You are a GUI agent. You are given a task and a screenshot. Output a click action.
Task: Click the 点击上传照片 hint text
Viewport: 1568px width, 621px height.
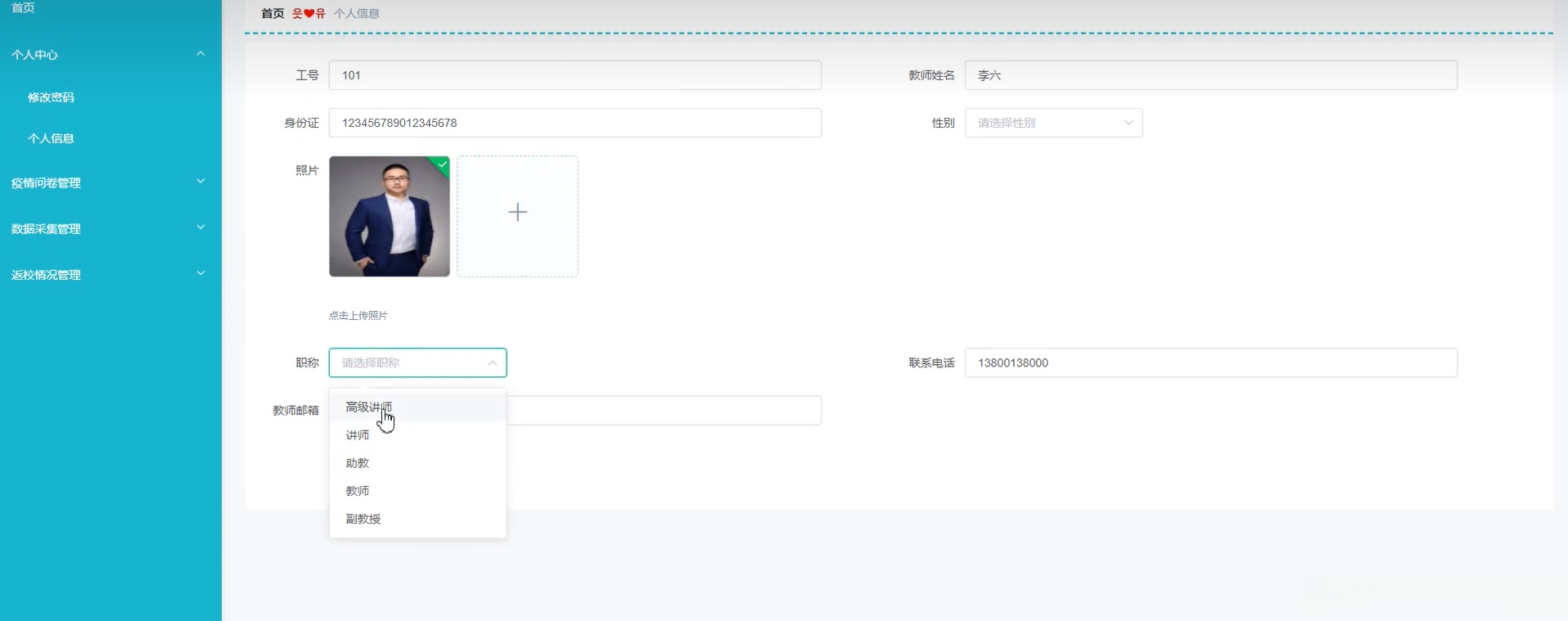tap(358, 316)
